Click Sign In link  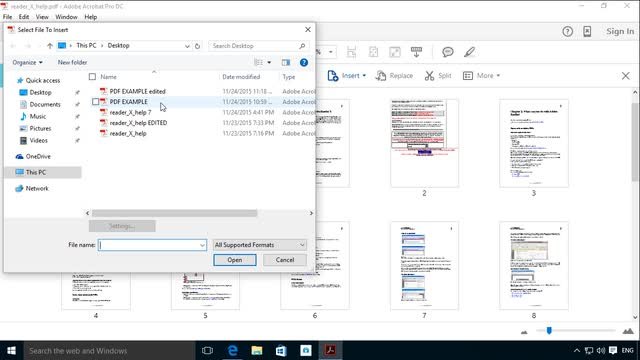(x=620, y=31)
